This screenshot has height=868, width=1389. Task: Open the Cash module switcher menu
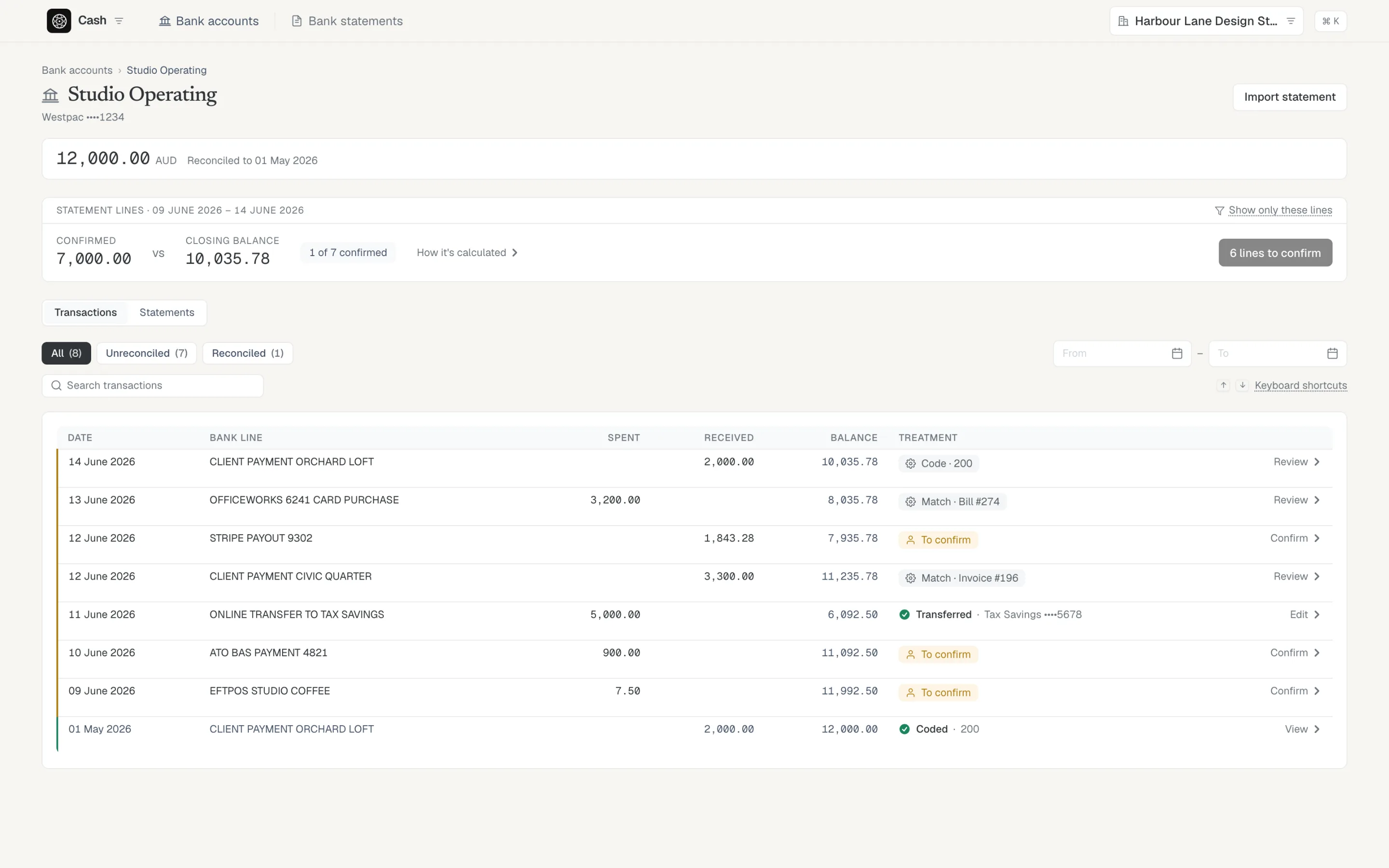point(119,21)
